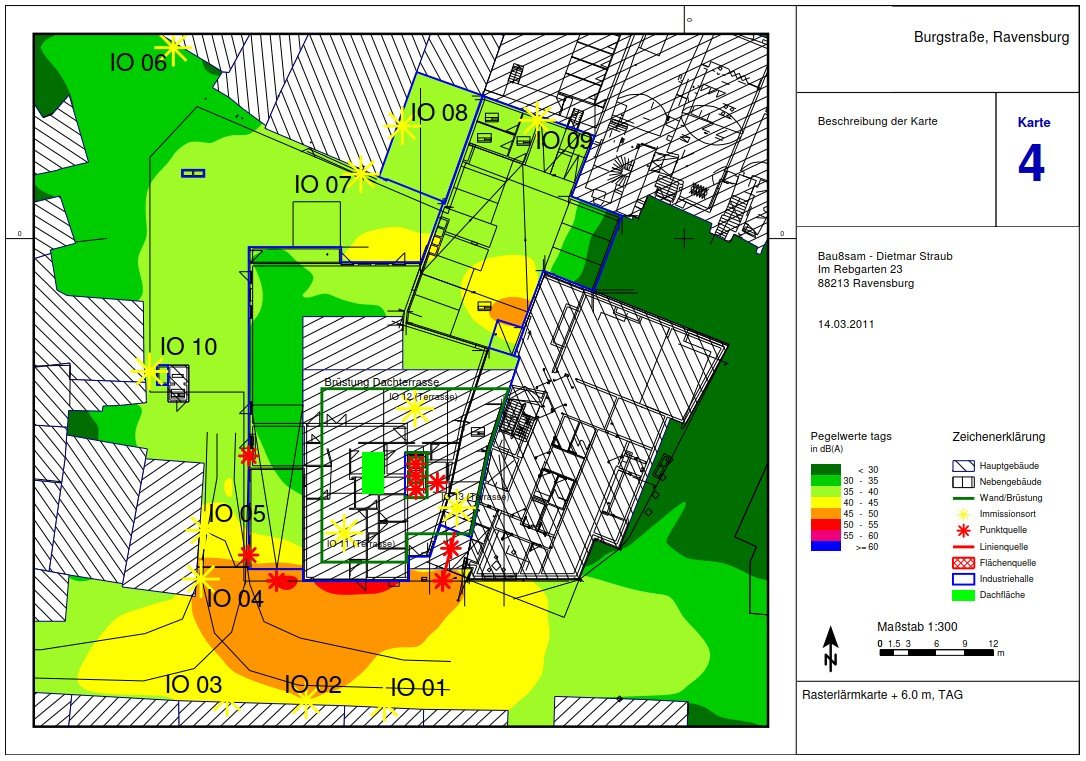Pick the dark green '< 30' level swatch

825,469
